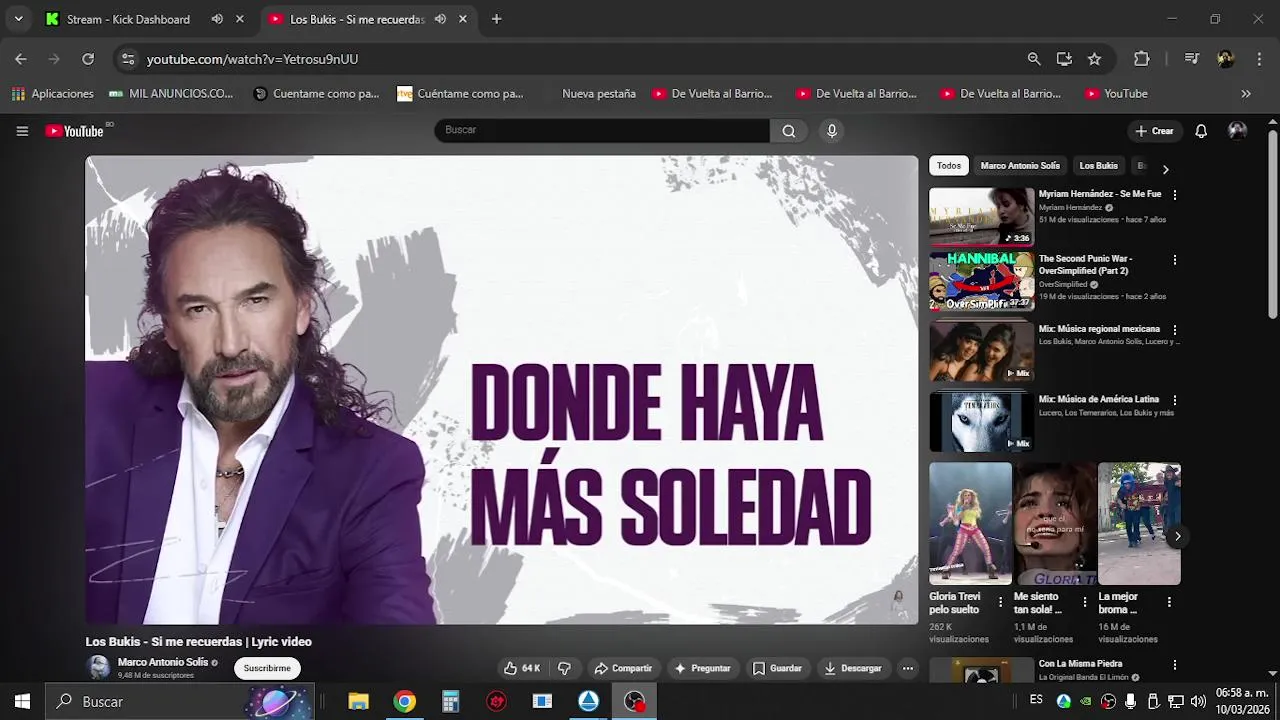Go back with the browser back arrow

pos(21,59)
